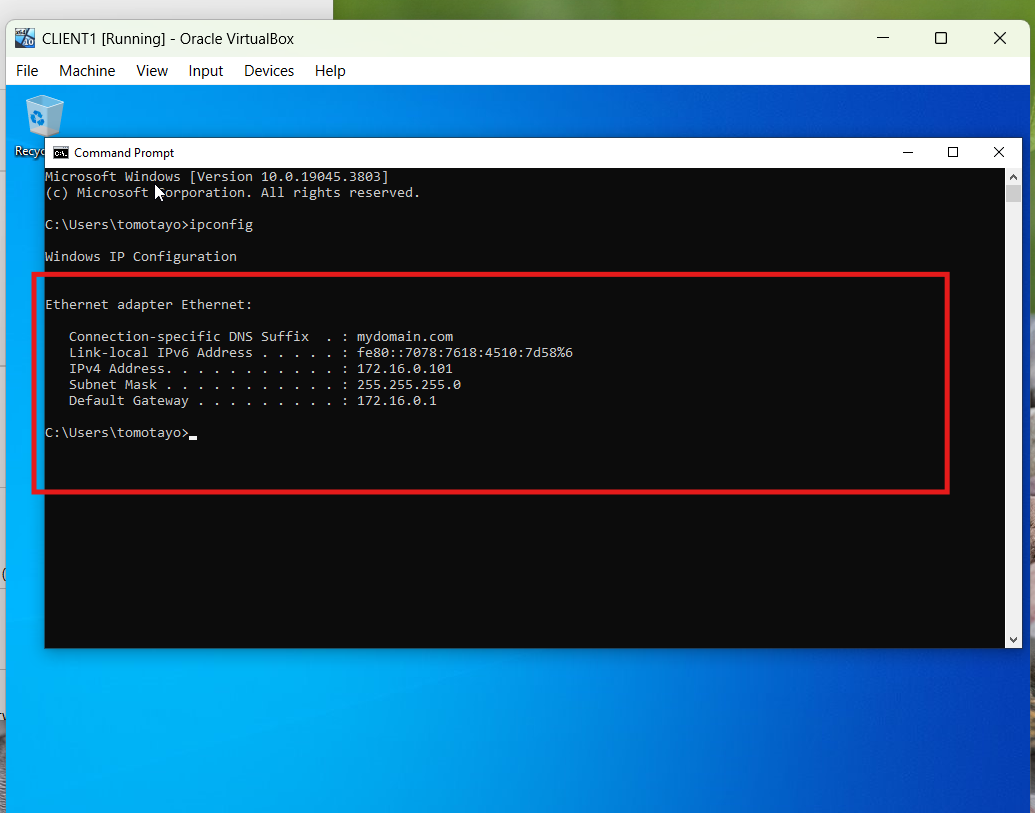Click the 'All rights reserved' copyright line
Image resolution: width=1035 pixels, height=813 pixels.
pos(232,193)
